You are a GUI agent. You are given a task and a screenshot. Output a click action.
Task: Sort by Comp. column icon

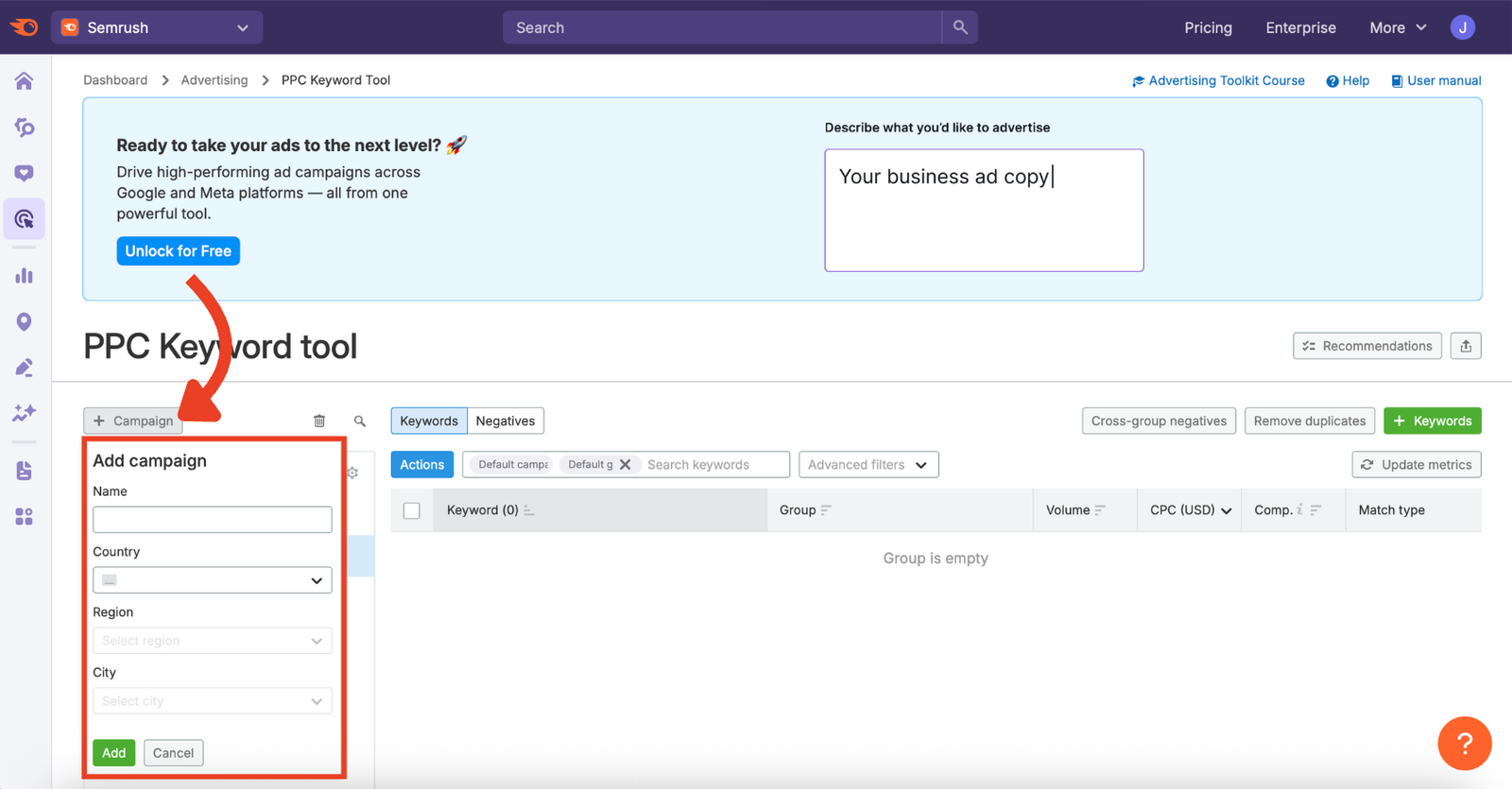pos(1315,510)
